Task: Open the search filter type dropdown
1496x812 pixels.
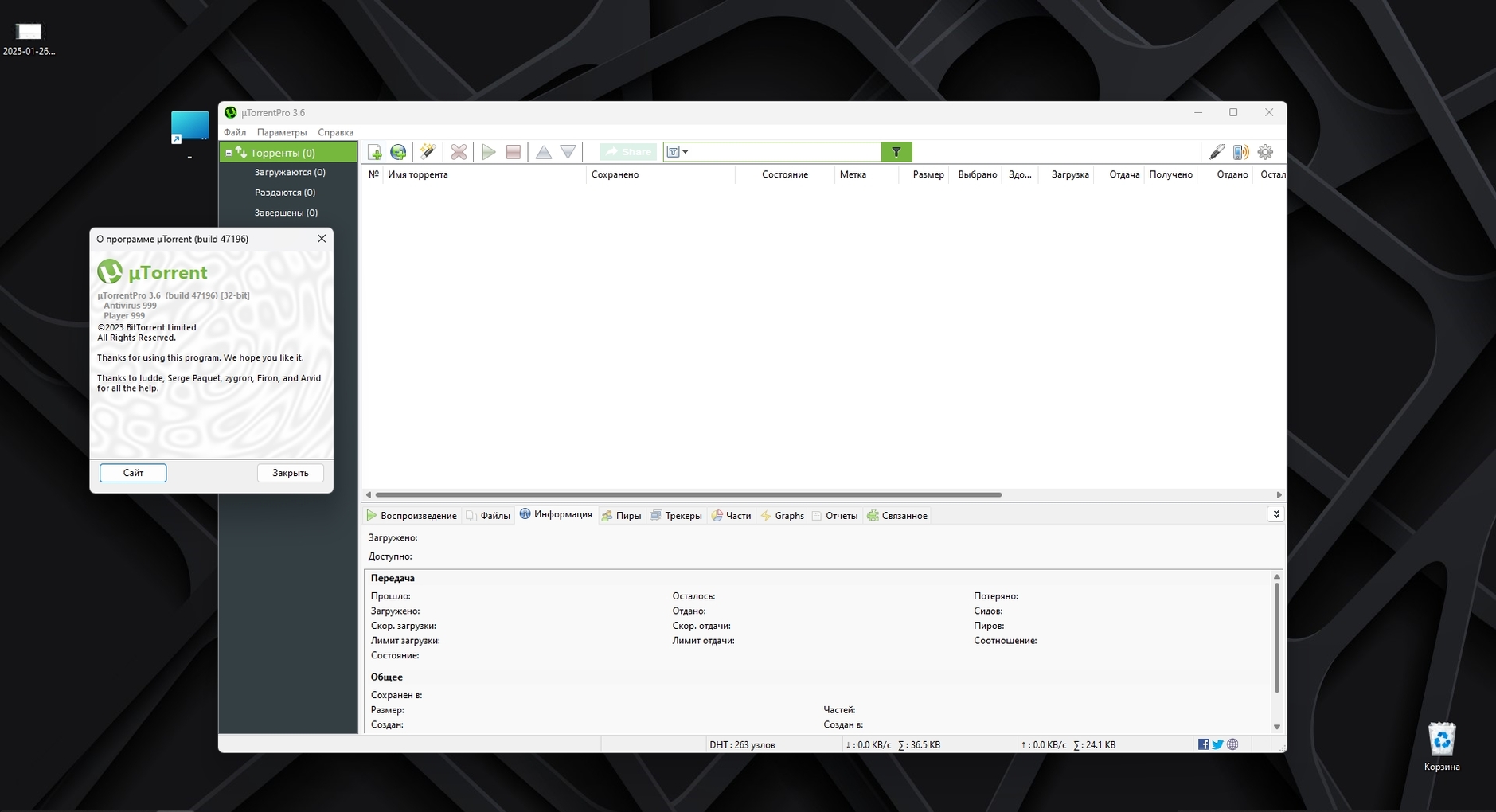Action: pos(677,152)
